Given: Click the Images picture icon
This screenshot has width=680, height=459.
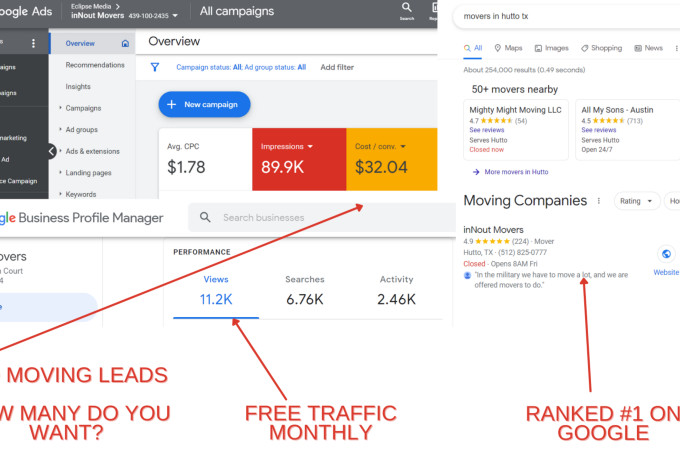Looking at the screenshot, I should pos(538,48).
